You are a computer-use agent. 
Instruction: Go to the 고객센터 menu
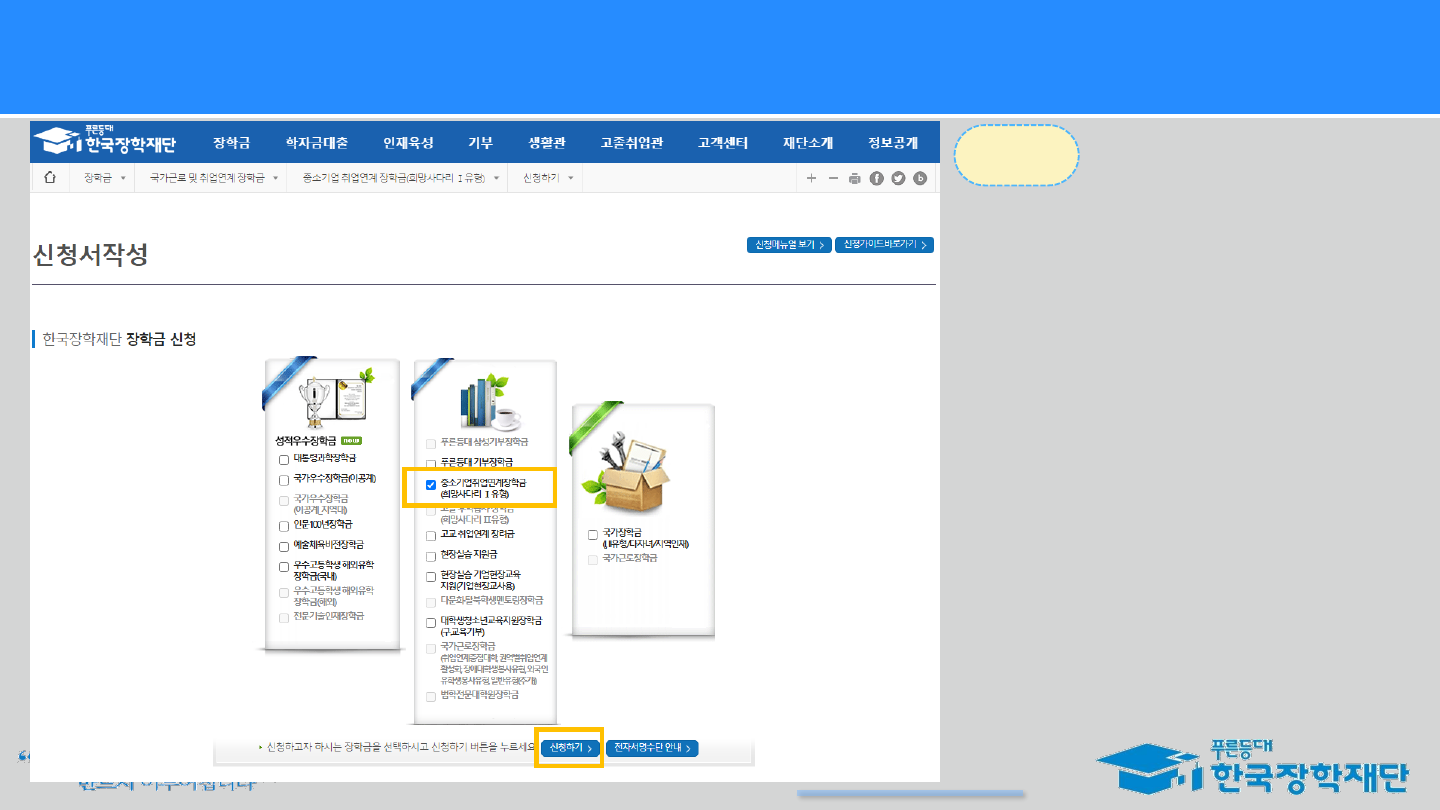coord(723,143)
